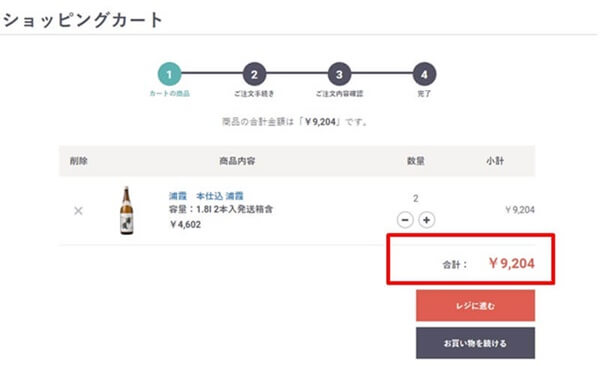This screenshot has height=366, width=600.
Task: Open the 浦霞 本仕込 product link
Action: [x=206, y=196]
